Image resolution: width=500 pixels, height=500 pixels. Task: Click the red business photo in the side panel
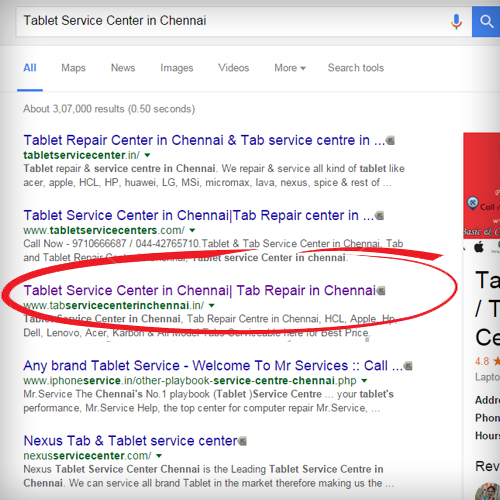tap(482, 185)
